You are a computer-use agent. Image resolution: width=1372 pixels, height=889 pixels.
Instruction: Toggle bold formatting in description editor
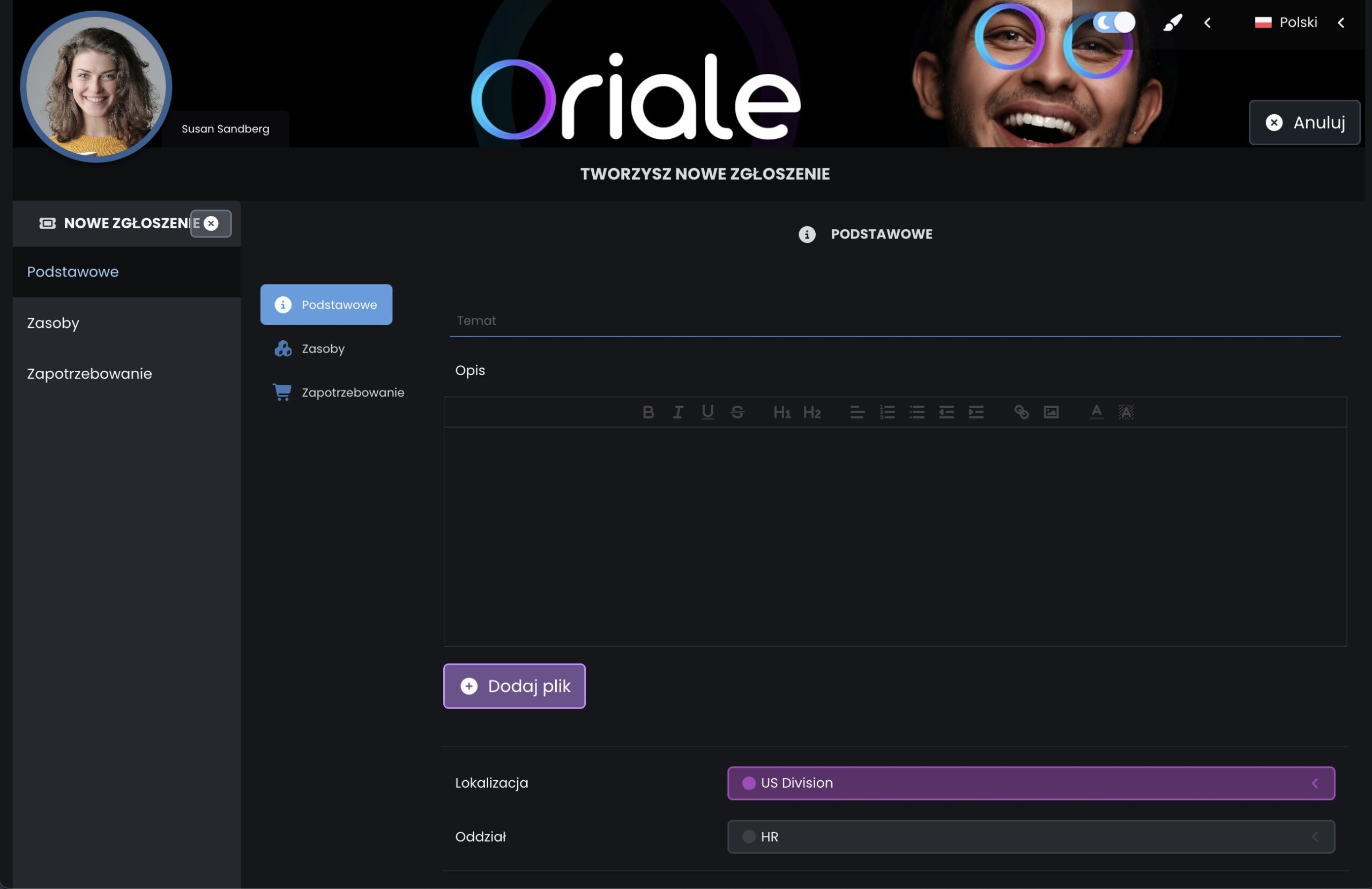point(648,412)
